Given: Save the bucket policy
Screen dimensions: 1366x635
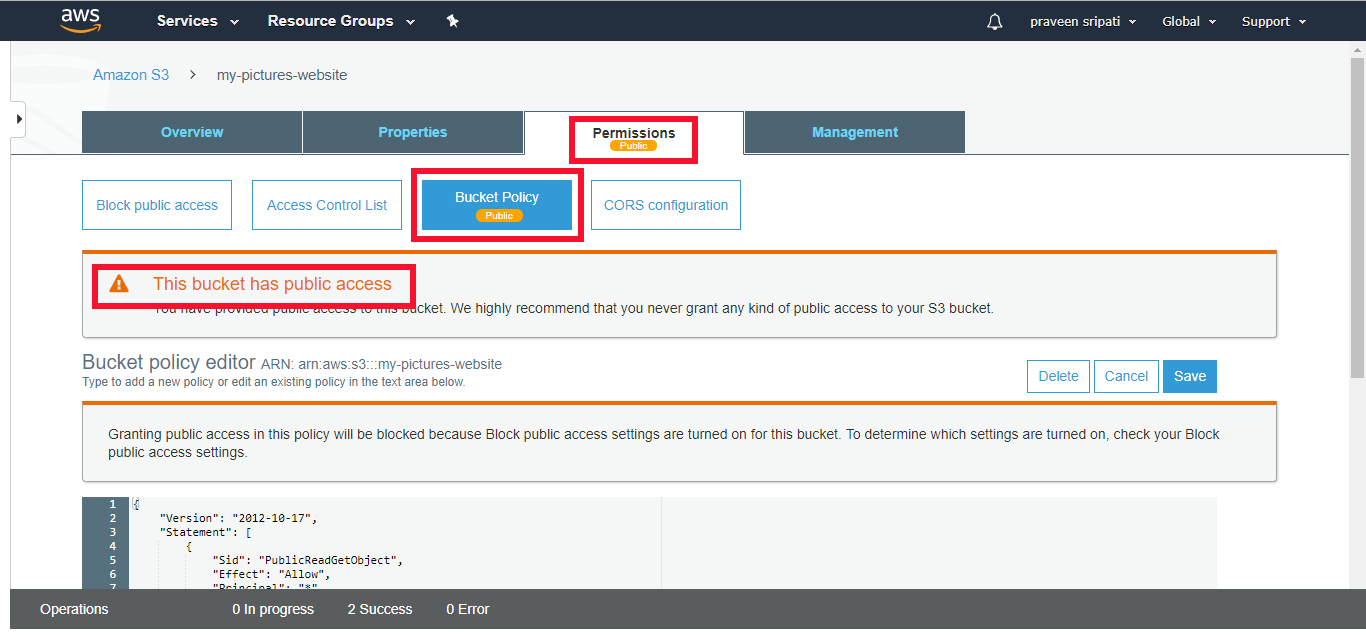Looking at the screenshot, I should tap(1189, 376).
